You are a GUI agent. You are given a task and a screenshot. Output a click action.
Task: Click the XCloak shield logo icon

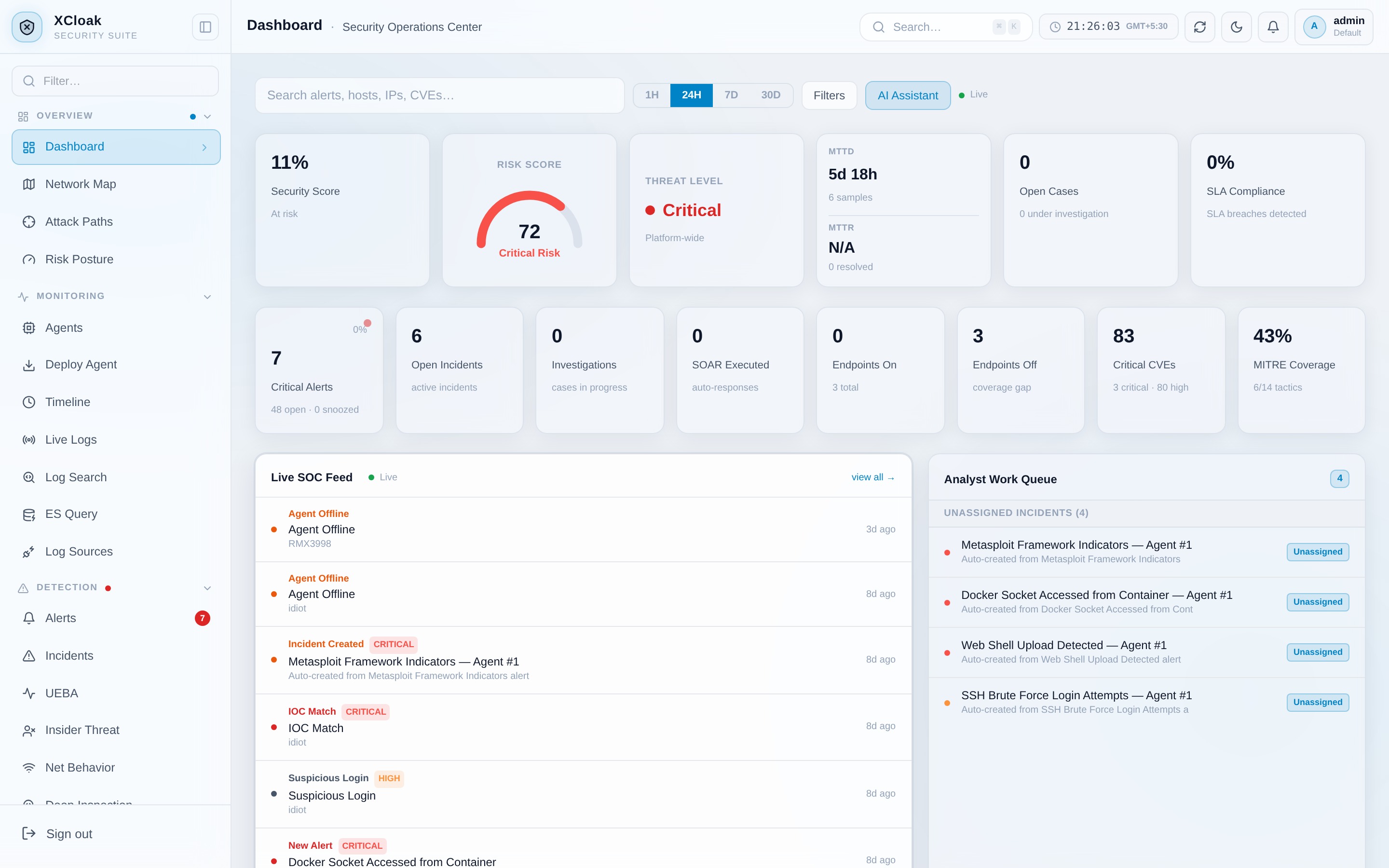click(27, 27)
